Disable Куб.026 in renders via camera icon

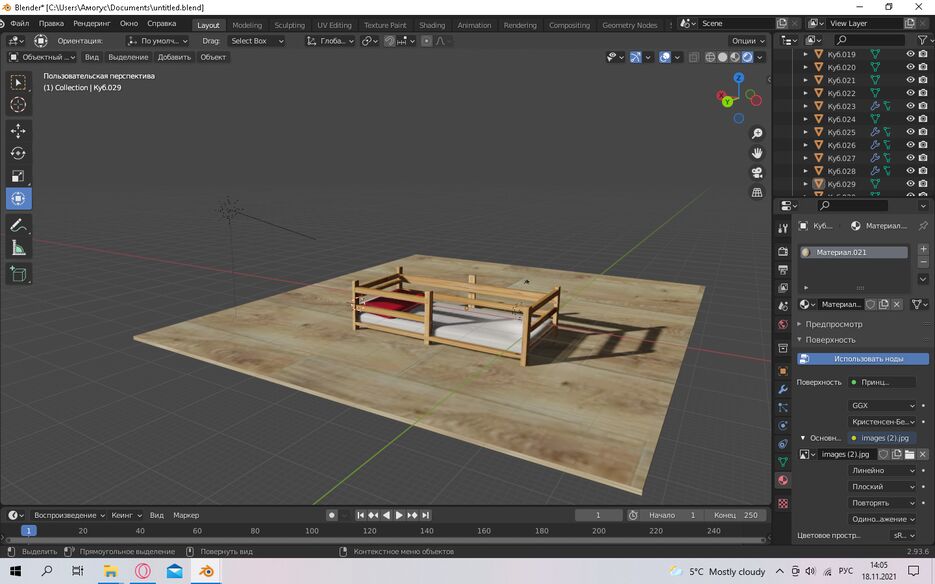click(x=923, y=145)
